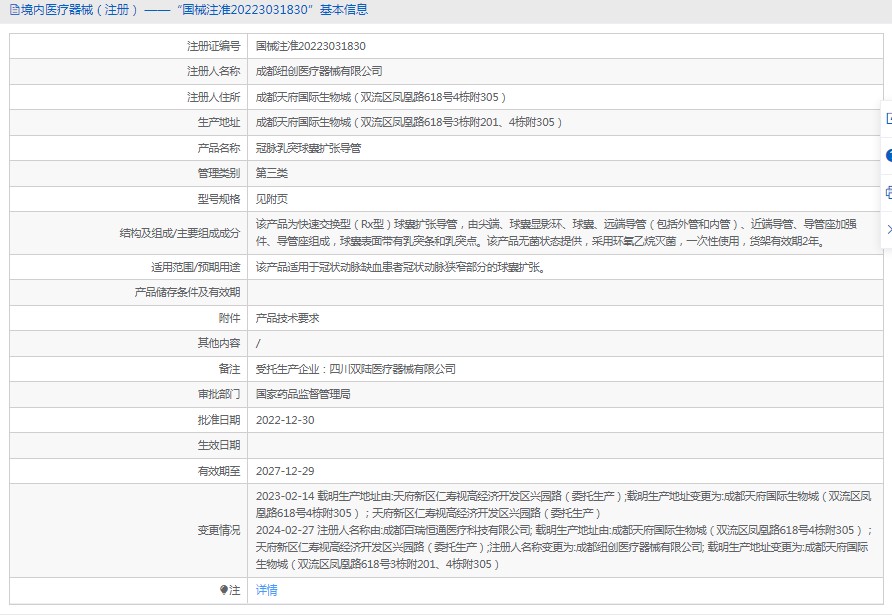Select expiry date 2027-12-29
The width and height of the screenshot is (892, 615).
(x=285, y=471)
